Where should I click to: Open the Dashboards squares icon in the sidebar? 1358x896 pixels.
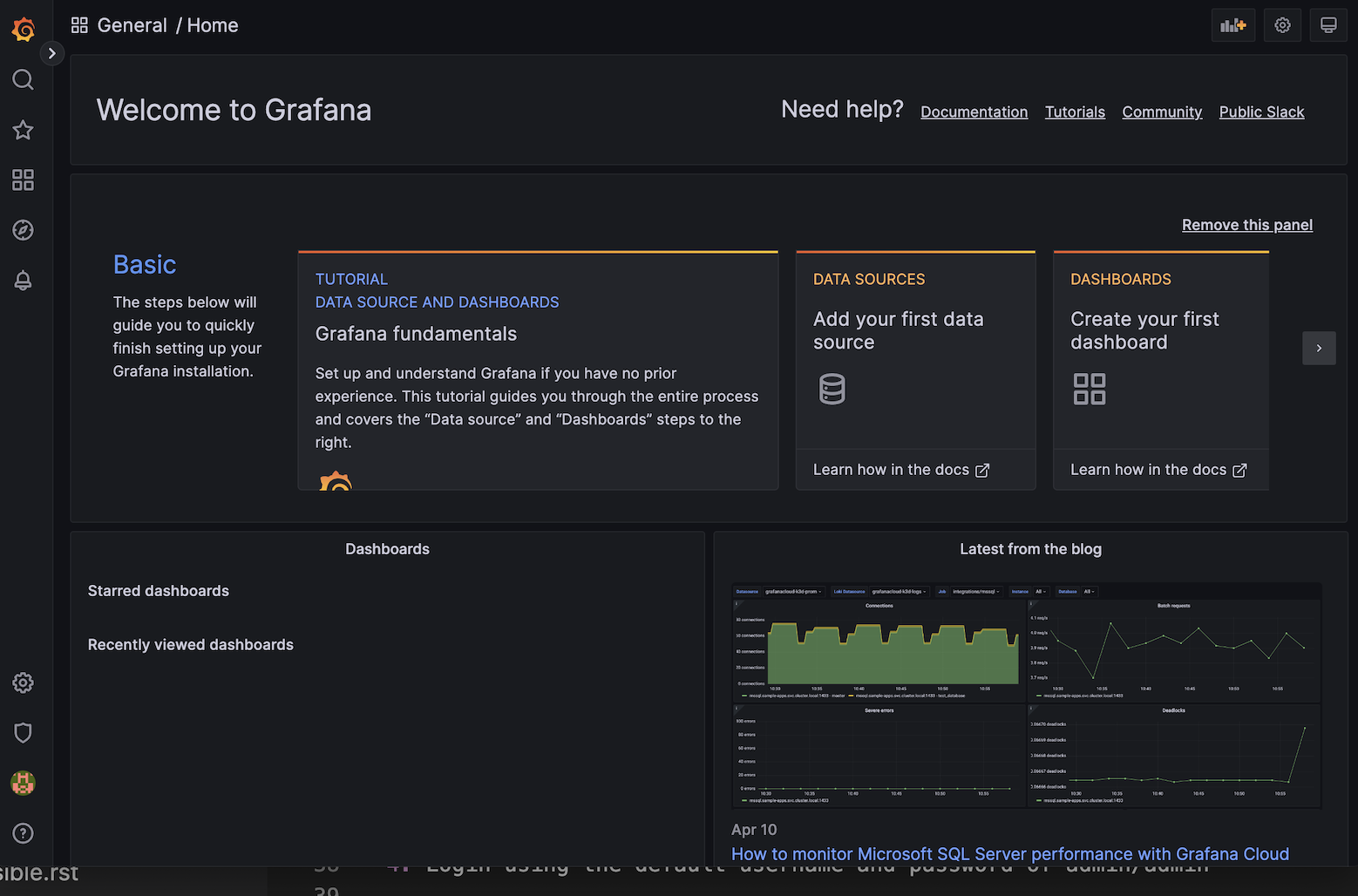tap(24, 180)
